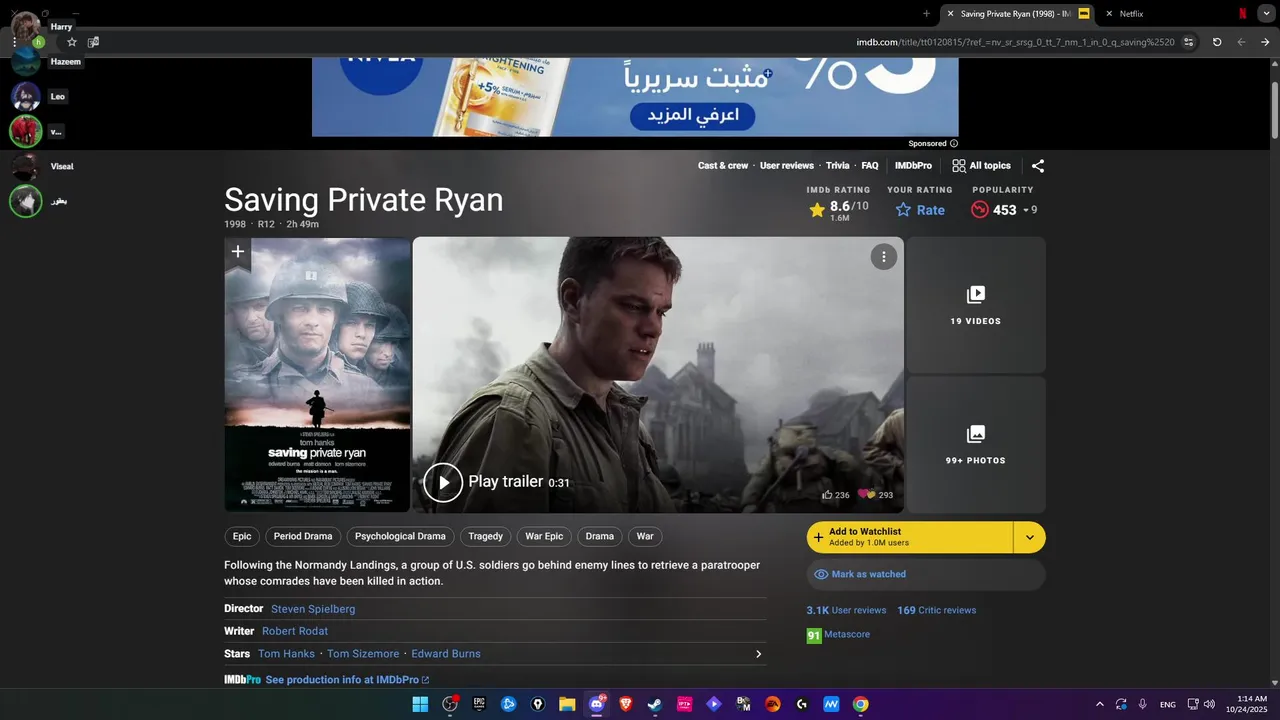
Task: Open Windows Start menu
Action: point(420,704)
